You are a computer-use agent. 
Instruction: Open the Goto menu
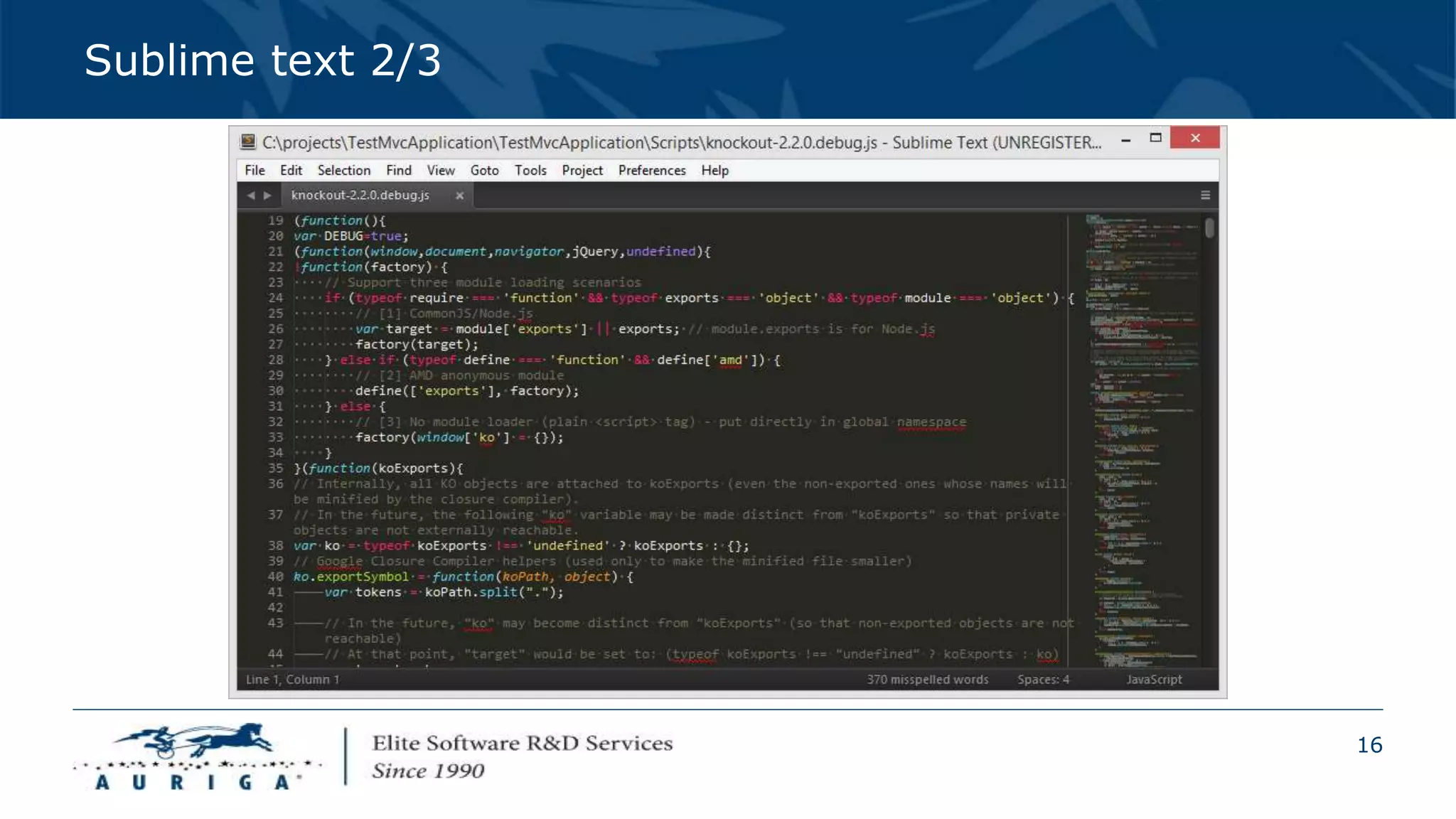(x=484, y=171)
